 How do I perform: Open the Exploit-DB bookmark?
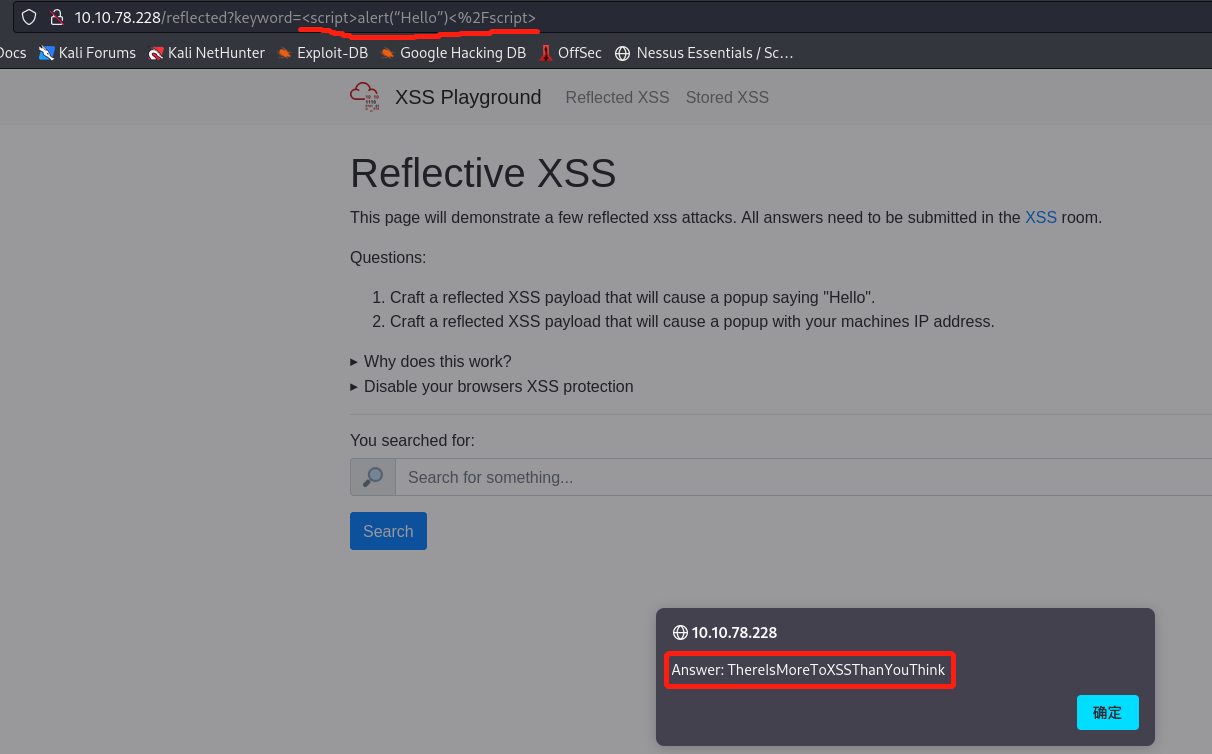[322, 53]
